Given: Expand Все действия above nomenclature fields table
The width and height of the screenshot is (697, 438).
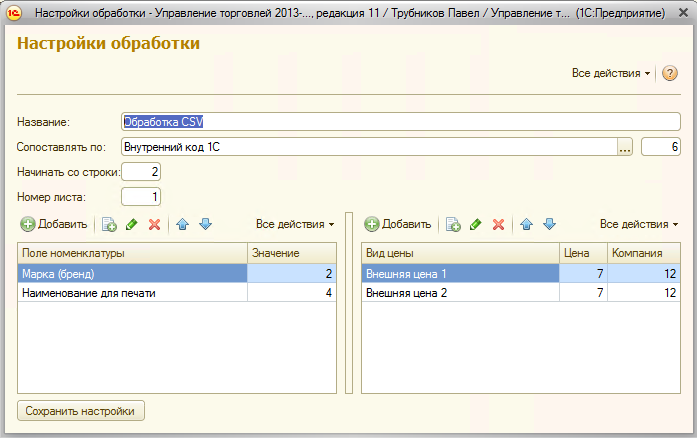Looking at the screenshot, I should pyautogui.click(x=295, y=225).
